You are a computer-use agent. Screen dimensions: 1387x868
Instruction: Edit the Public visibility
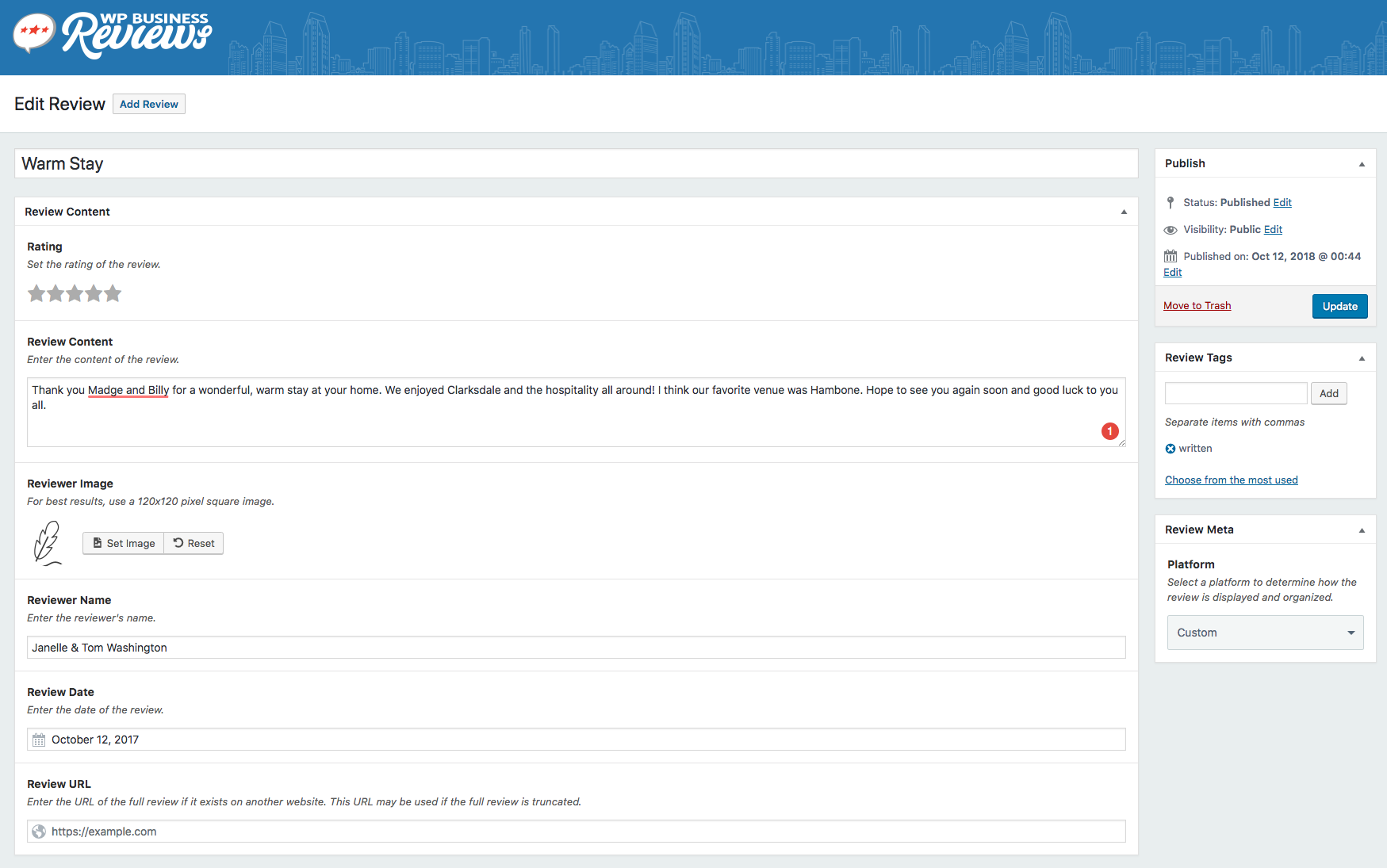1273,230
